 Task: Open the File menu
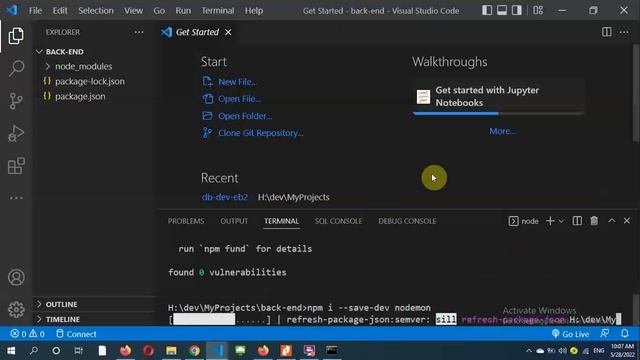click(x=35, y=11)
